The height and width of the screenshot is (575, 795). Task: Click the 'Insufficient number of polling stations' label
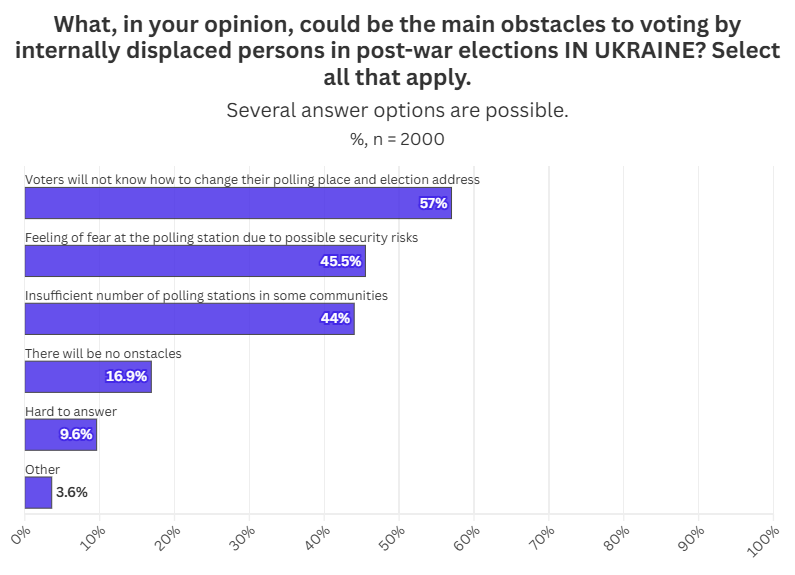click(x=206, y=296)
